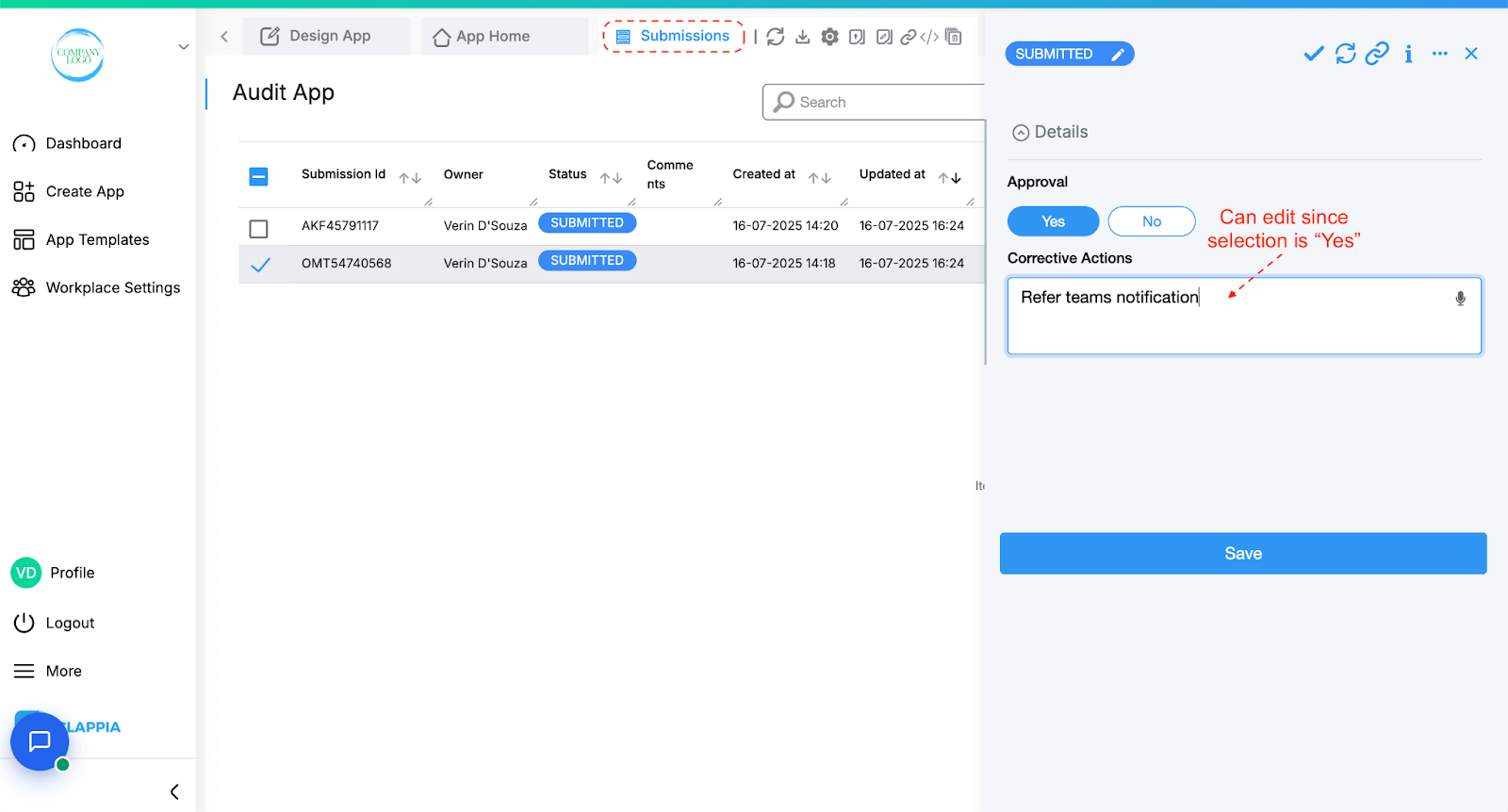
Task: Click the link icon in details panel header
Action: pyautogui.click(x=1377, y=54)
